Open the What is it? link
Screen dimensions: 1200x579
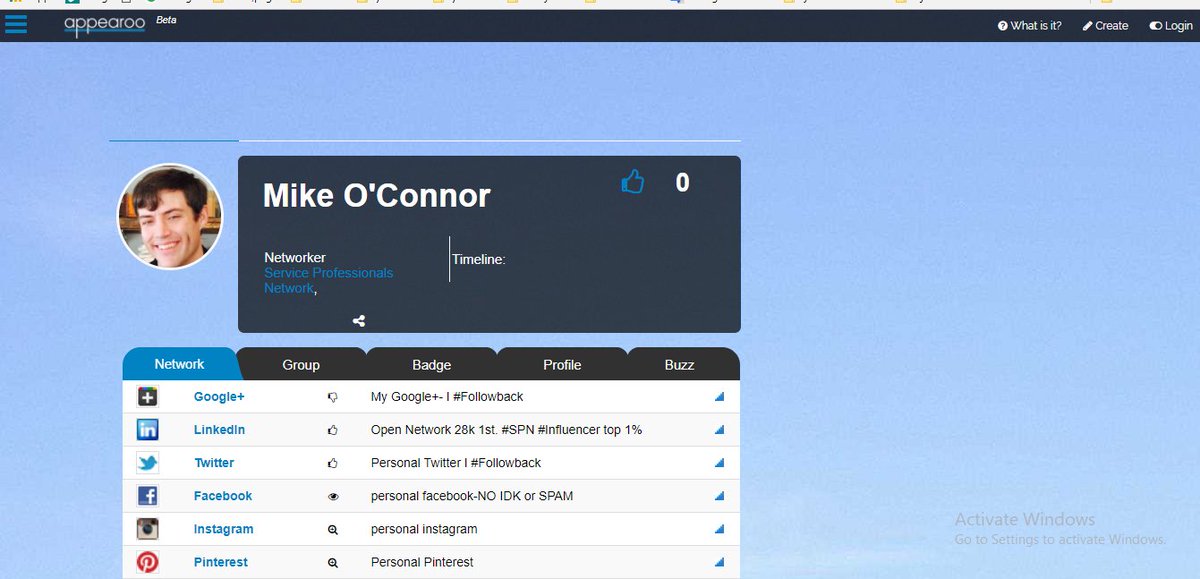pos(1029,26)
